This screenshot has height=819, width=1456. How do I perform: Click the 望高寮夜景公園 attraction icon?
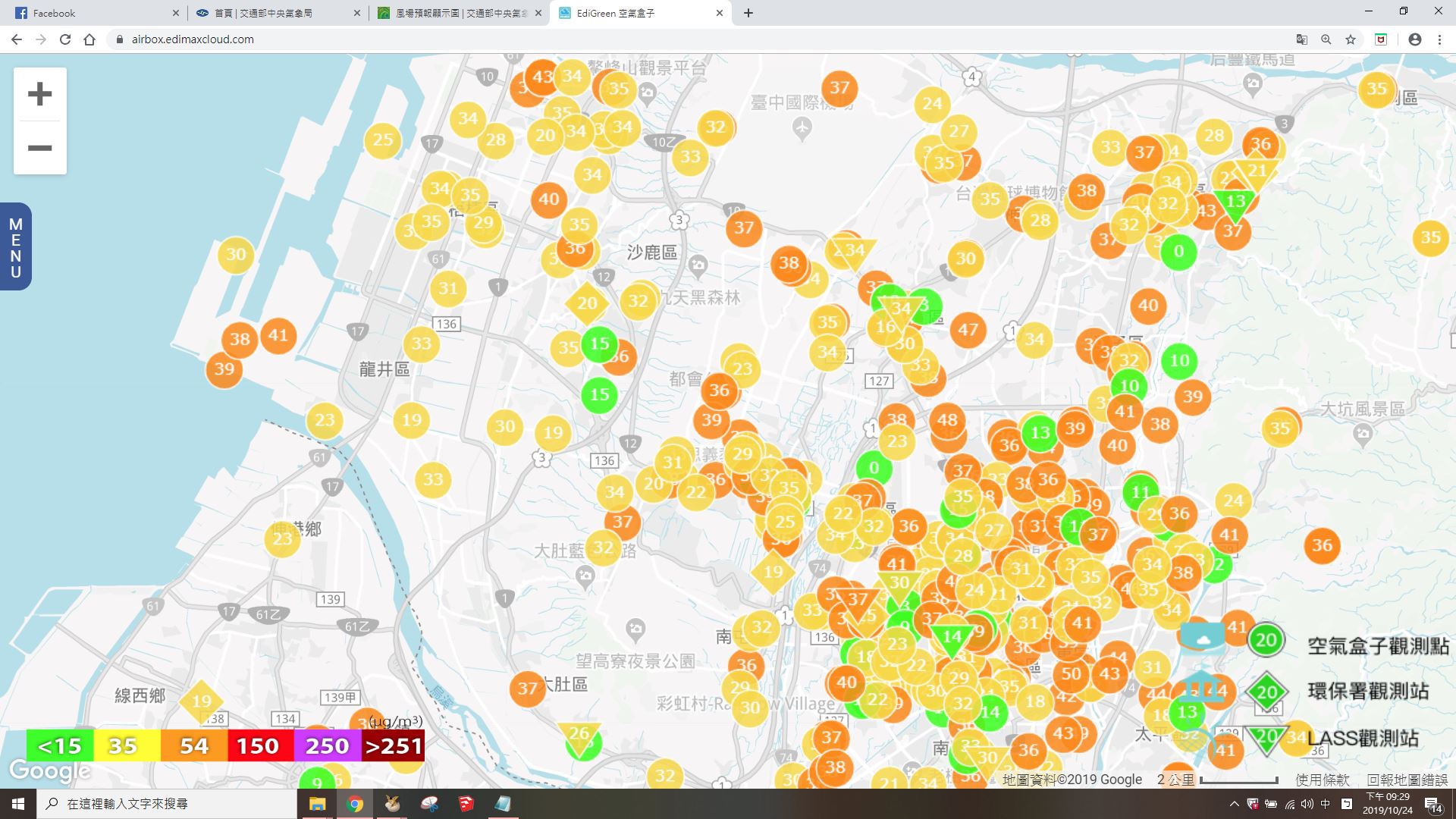click(635, 628)
